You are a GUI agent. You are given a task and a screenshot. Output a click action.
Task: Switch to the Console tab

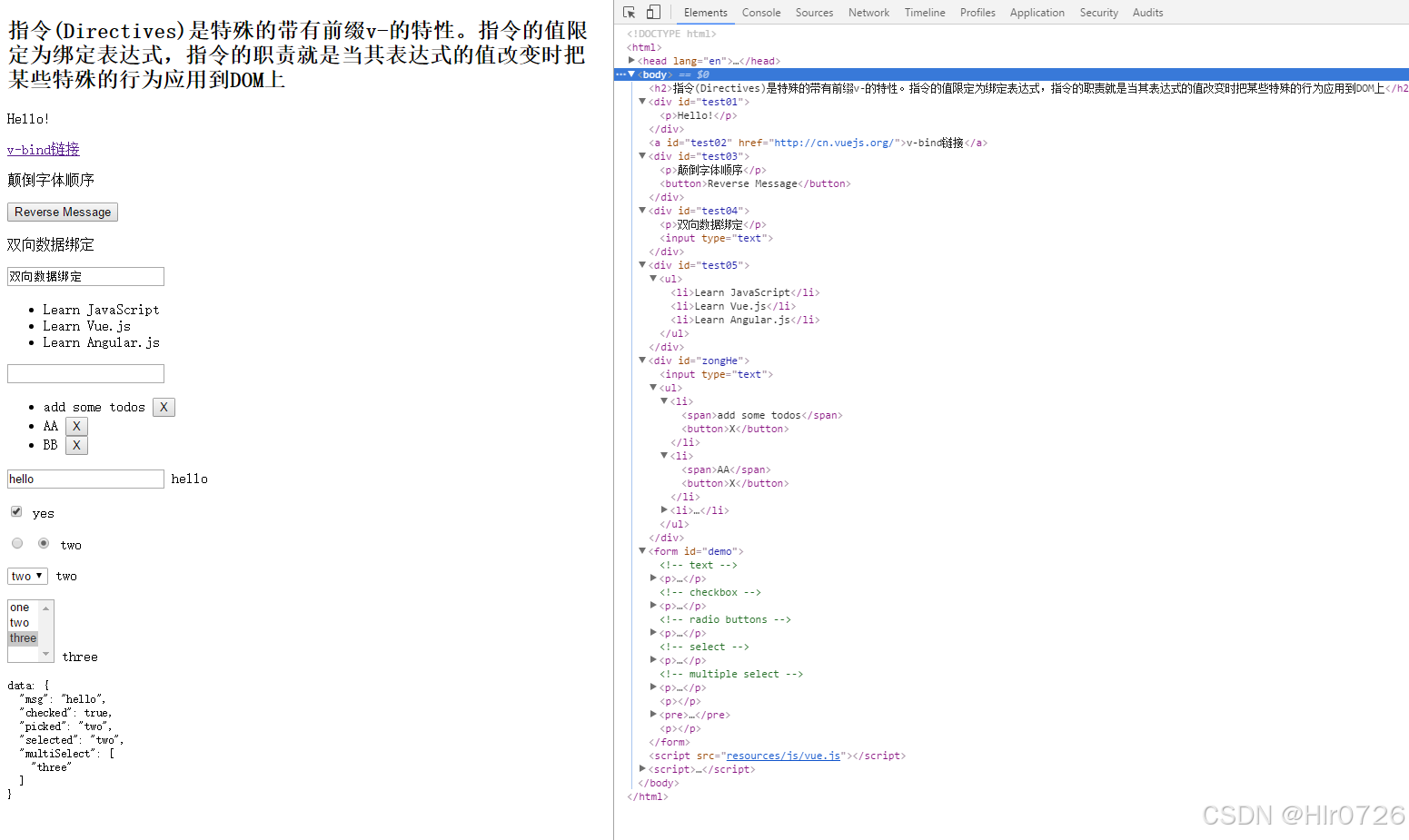(x=760, y=12)
